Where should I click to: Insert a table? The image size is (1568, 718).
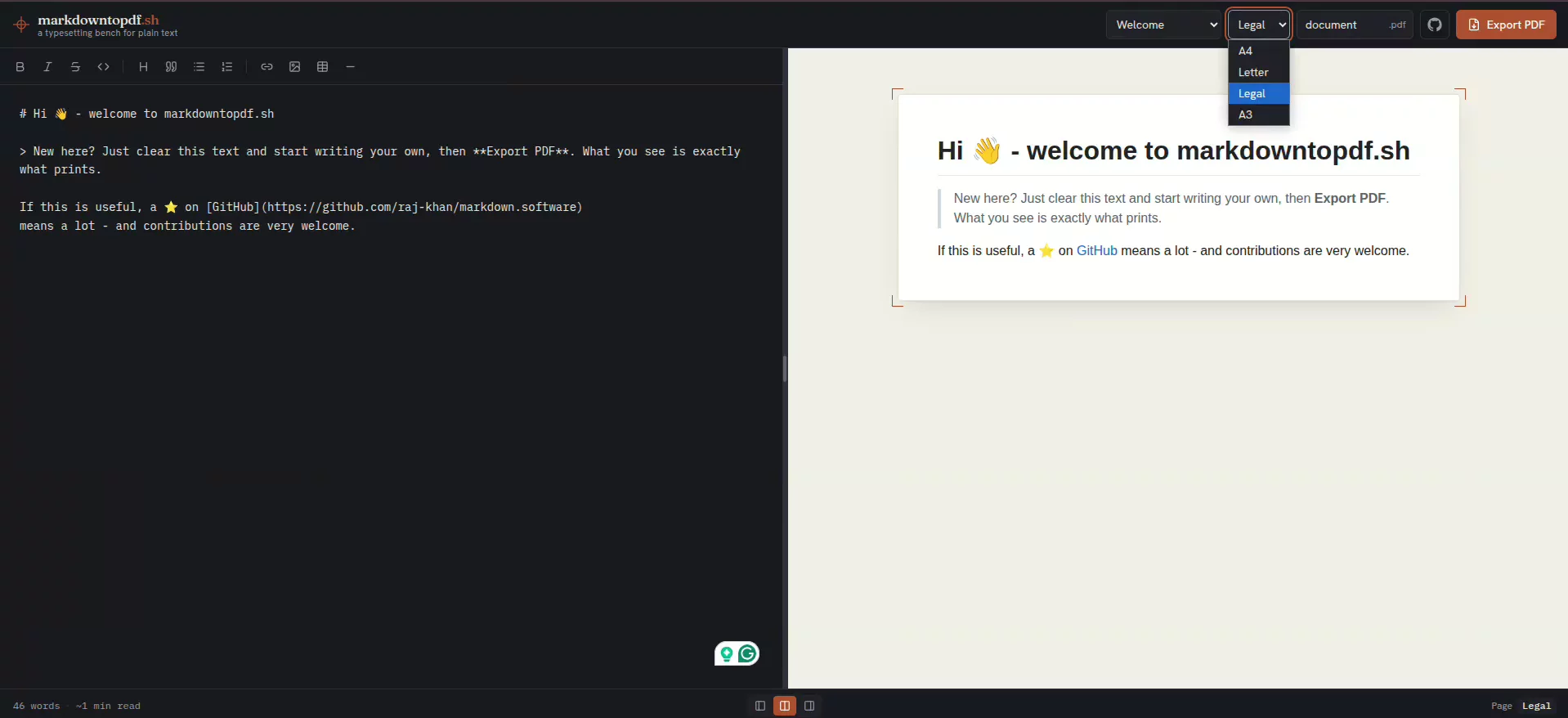click(322, 67)
